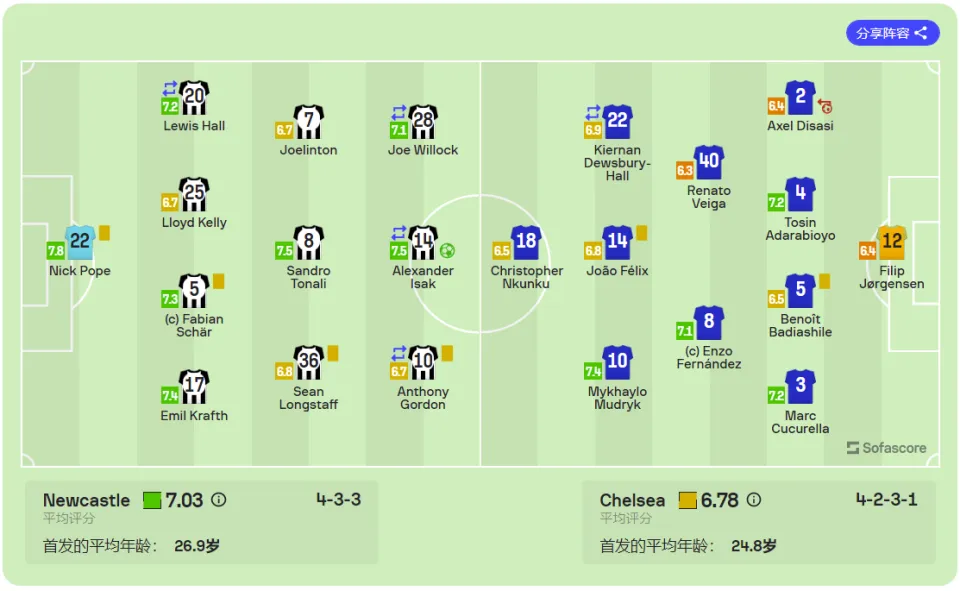Click Axel Disasi's substitution-off icon
The image size is (960, 591).
825,107
